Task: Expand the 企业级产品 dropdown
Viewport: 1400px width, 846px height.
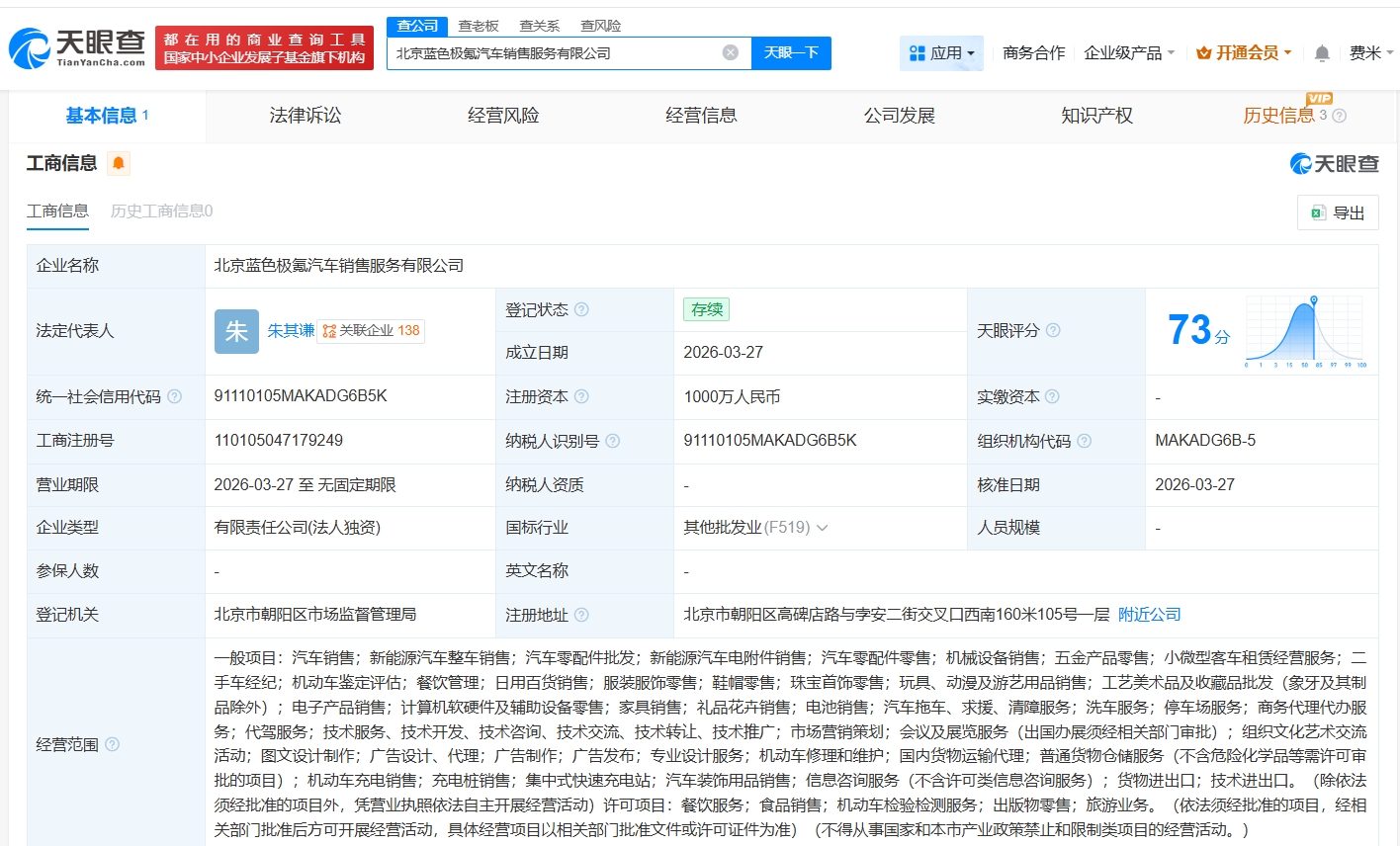Action: click(x=1129, y=53)
